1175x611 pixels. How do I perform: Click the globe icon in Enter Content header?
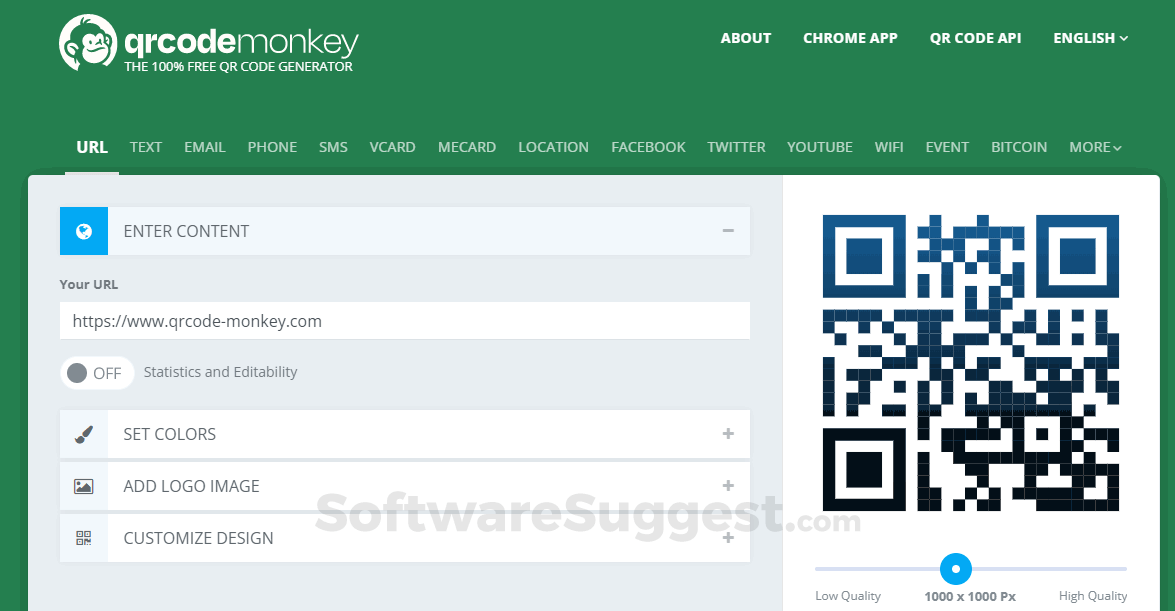coord(83,230)
